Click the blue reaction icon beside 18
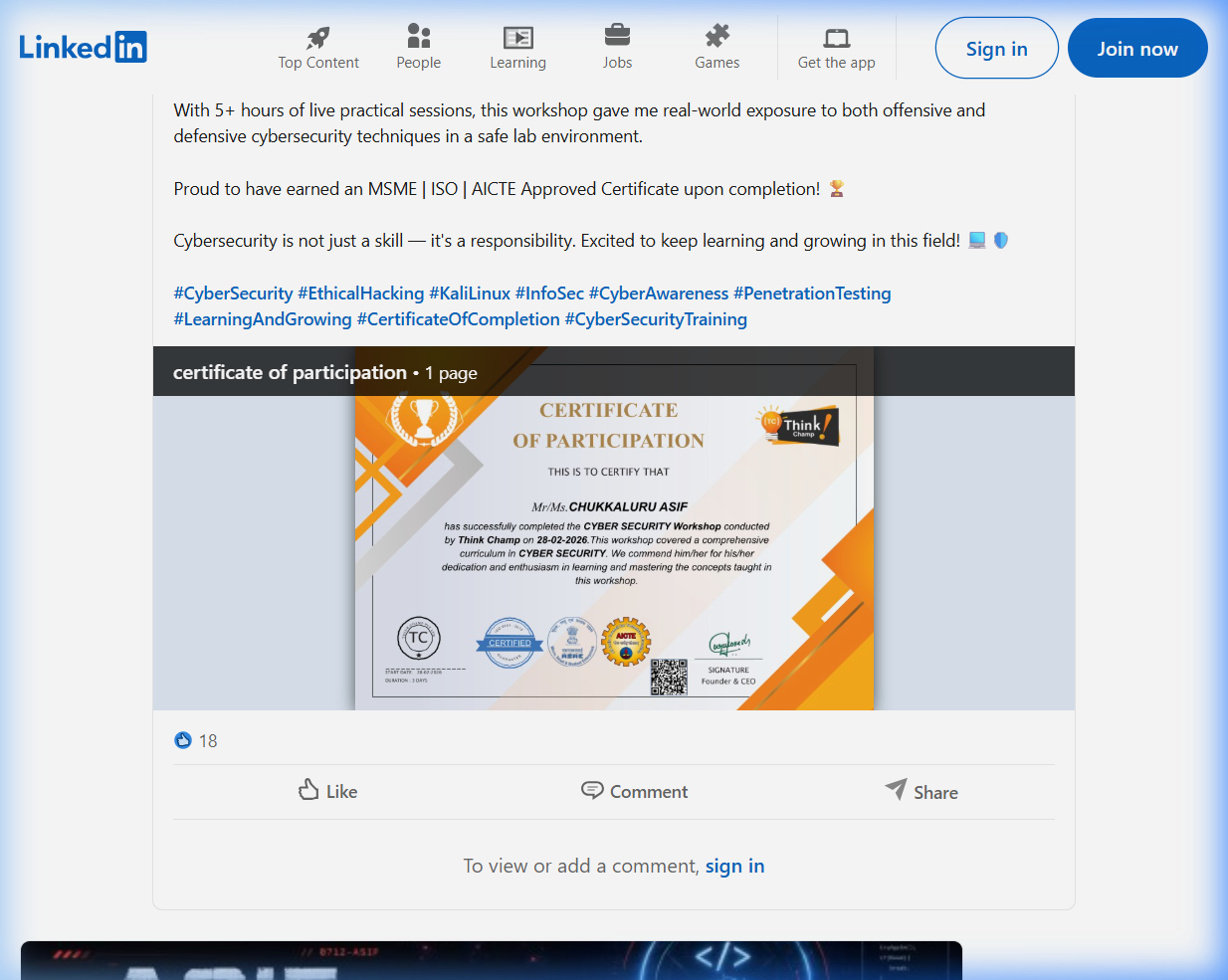Image resolution: width=1228 pixels, height=980 pixels. [183, 740]
